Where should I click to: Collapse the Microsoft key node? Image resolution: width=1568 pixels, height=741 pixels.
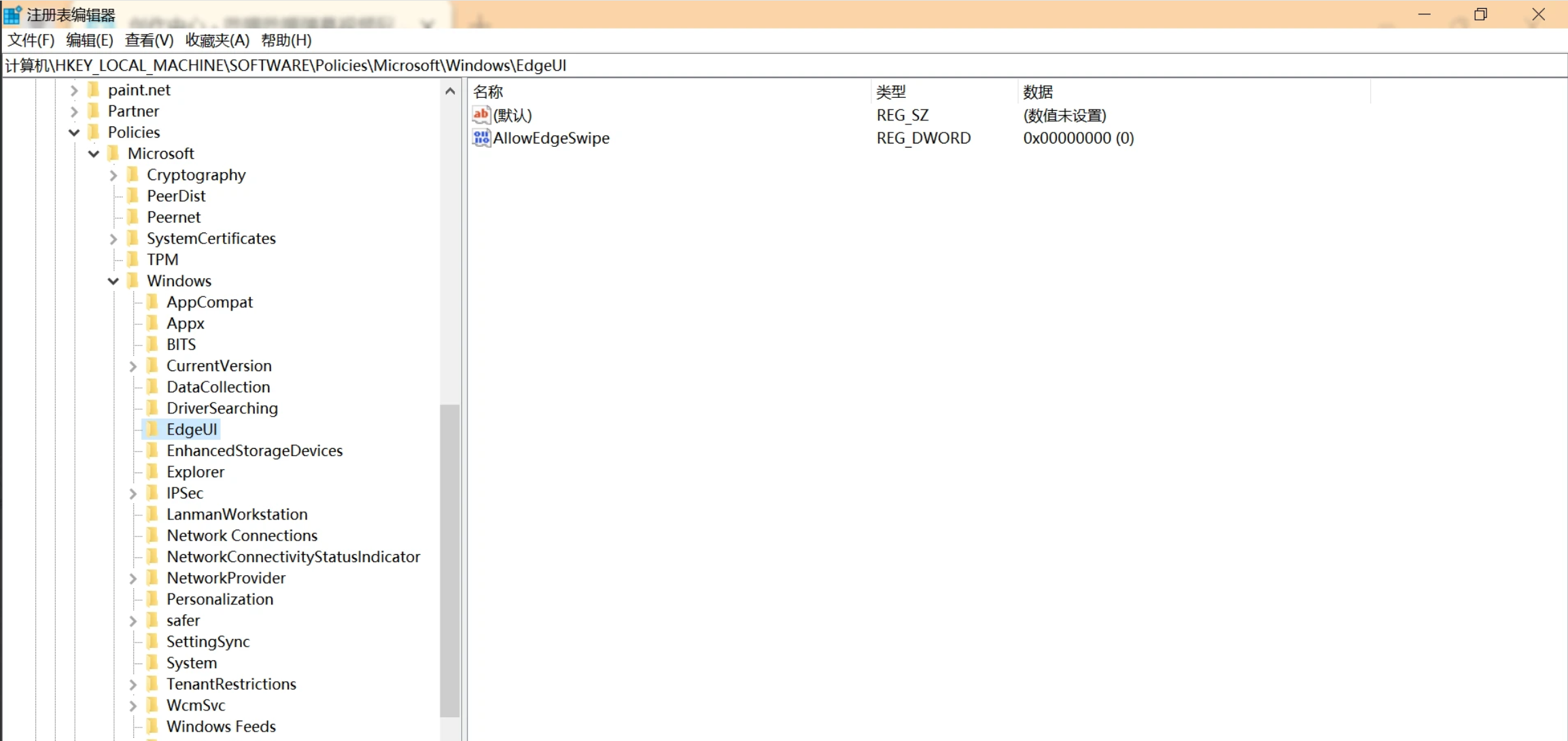[x=94, y=154]
